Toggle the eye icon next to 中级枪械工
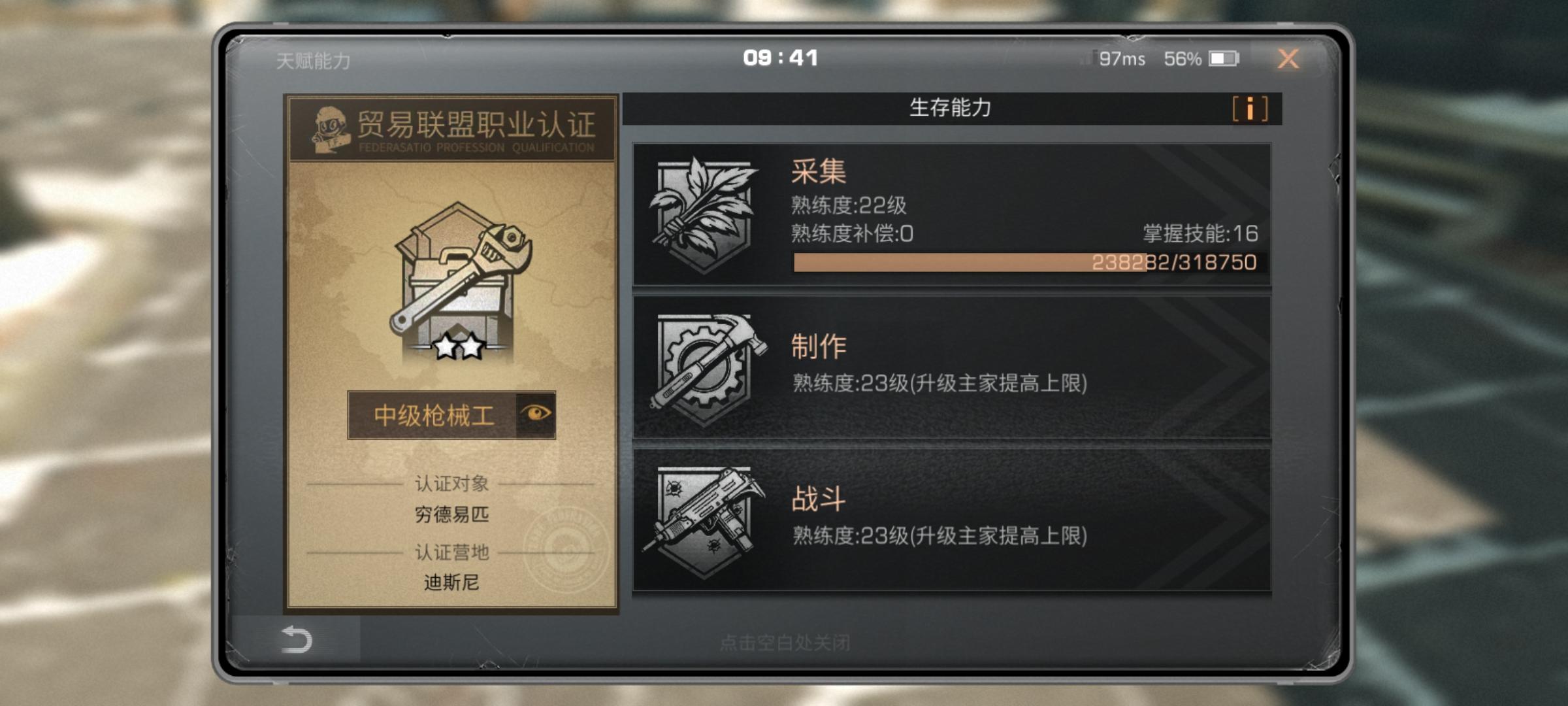This screenshot has height=706, width=1568. click(536, 414)
